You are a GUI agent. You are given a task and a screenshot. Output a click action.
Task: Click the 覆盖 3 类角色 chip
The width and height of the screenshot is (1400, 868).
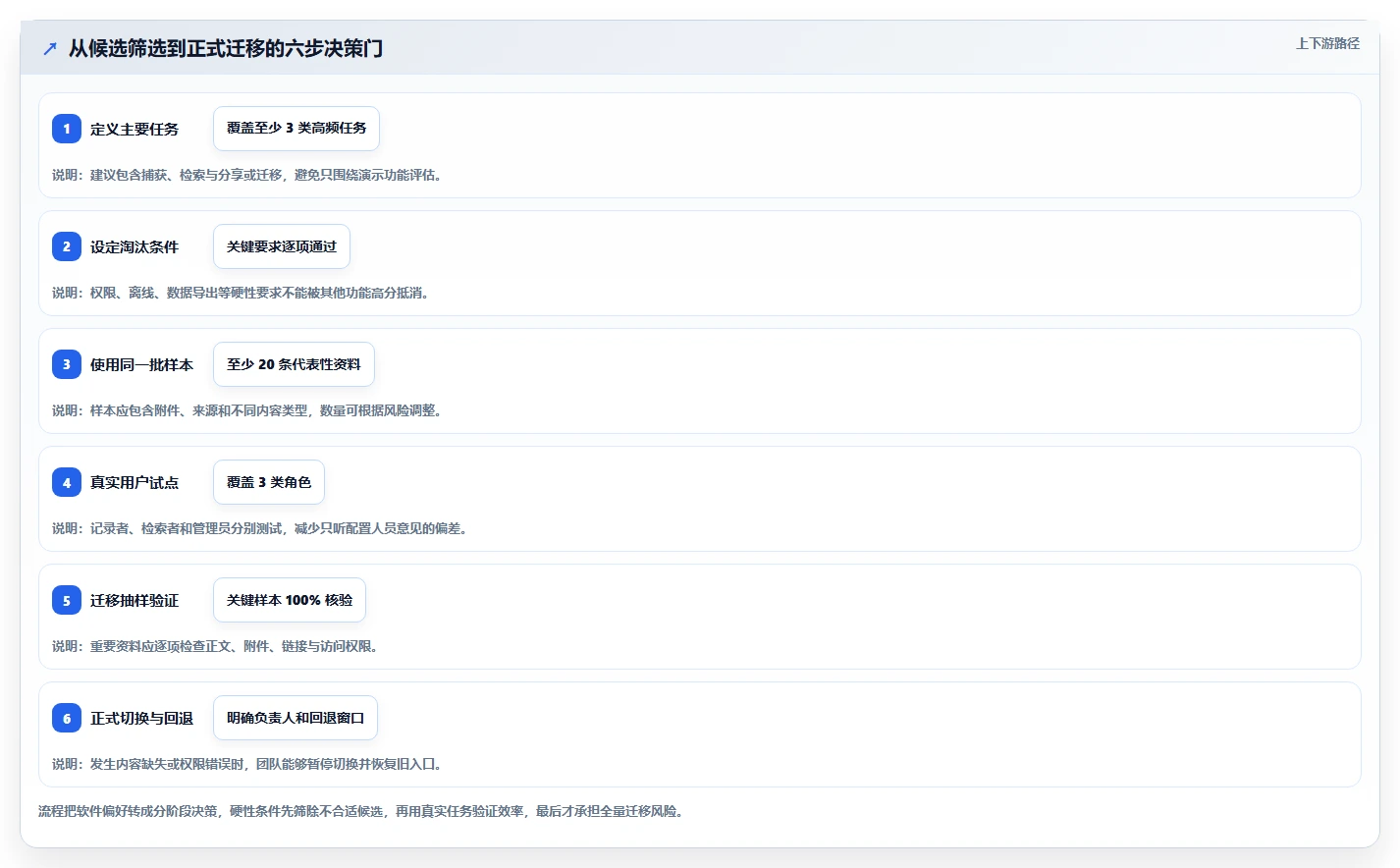(x=269, y=482)
